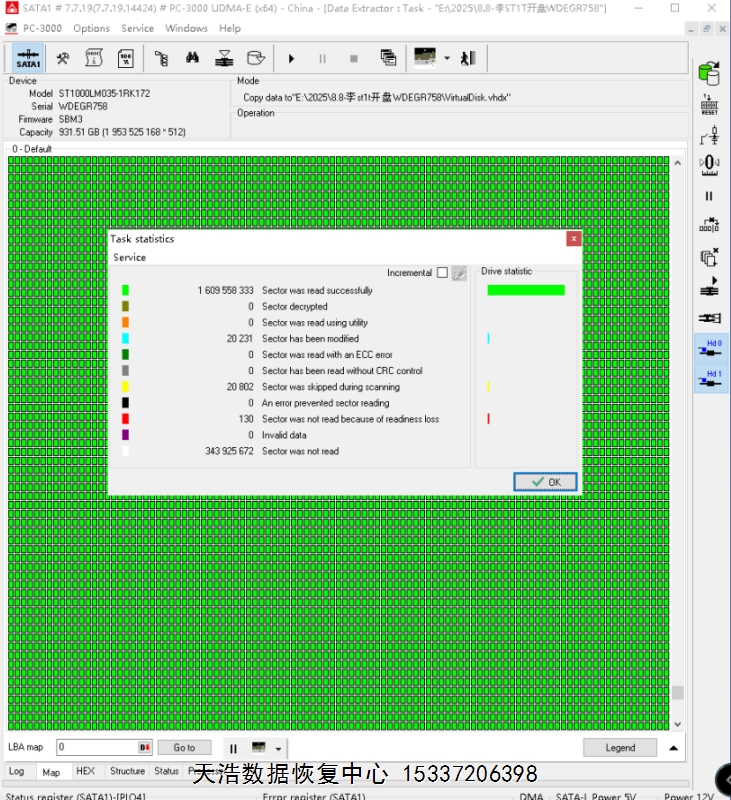This screenshot has width=731, height=800.
Task: Click the pause icon in right sidebar
Action: [x=709, y=196]
